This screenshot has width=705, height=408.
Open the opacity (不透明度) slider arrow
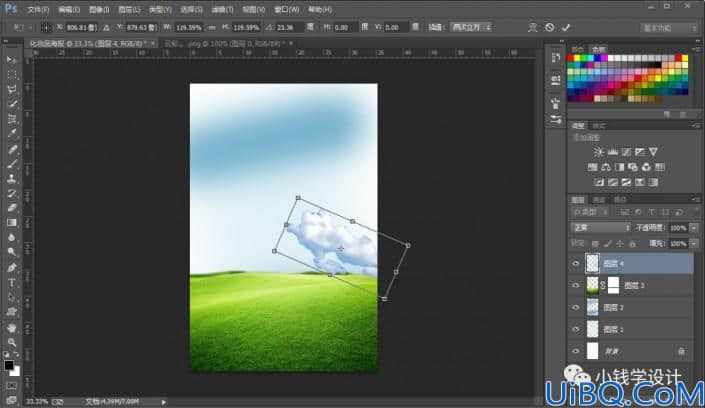point(695,228)
